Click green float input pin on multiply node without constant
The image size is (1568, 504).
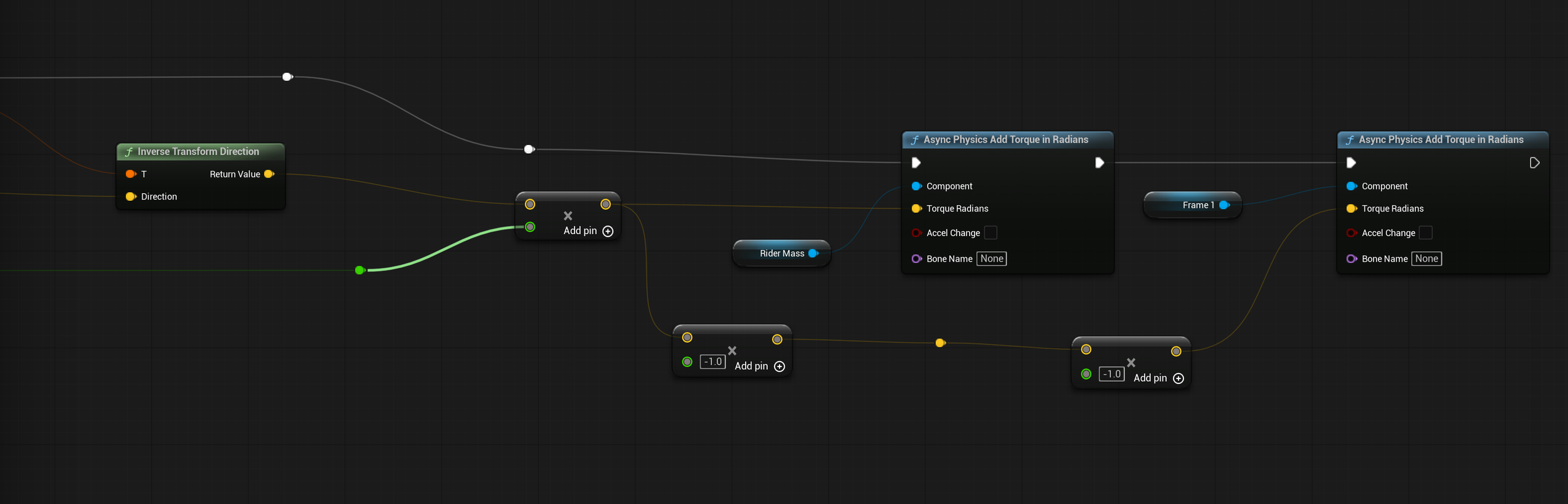click(530, 227)
